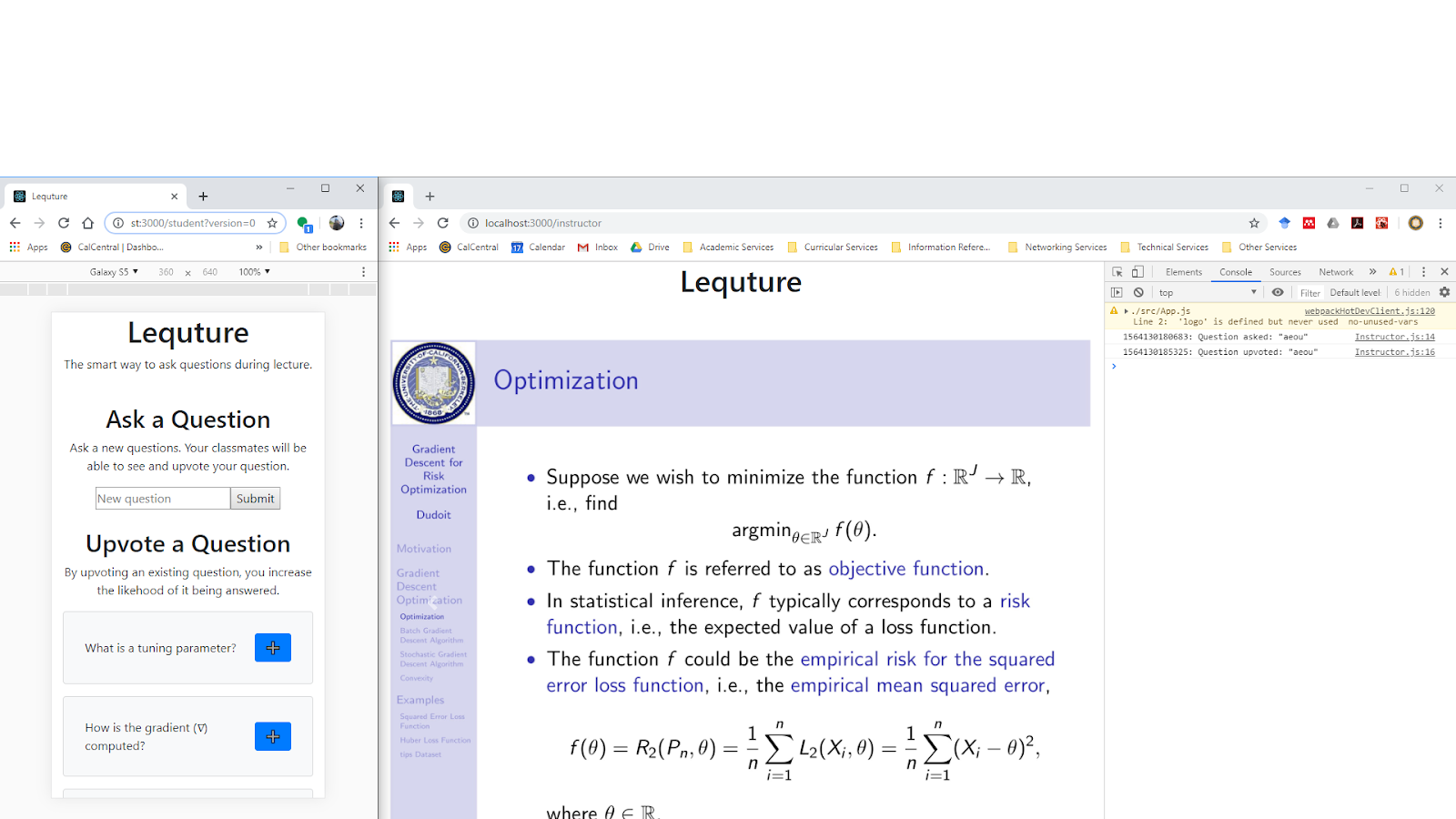Screen dimensions: 1456x819
Task: Expand the ./src/App.js warning message
Action: point(1126,311)
